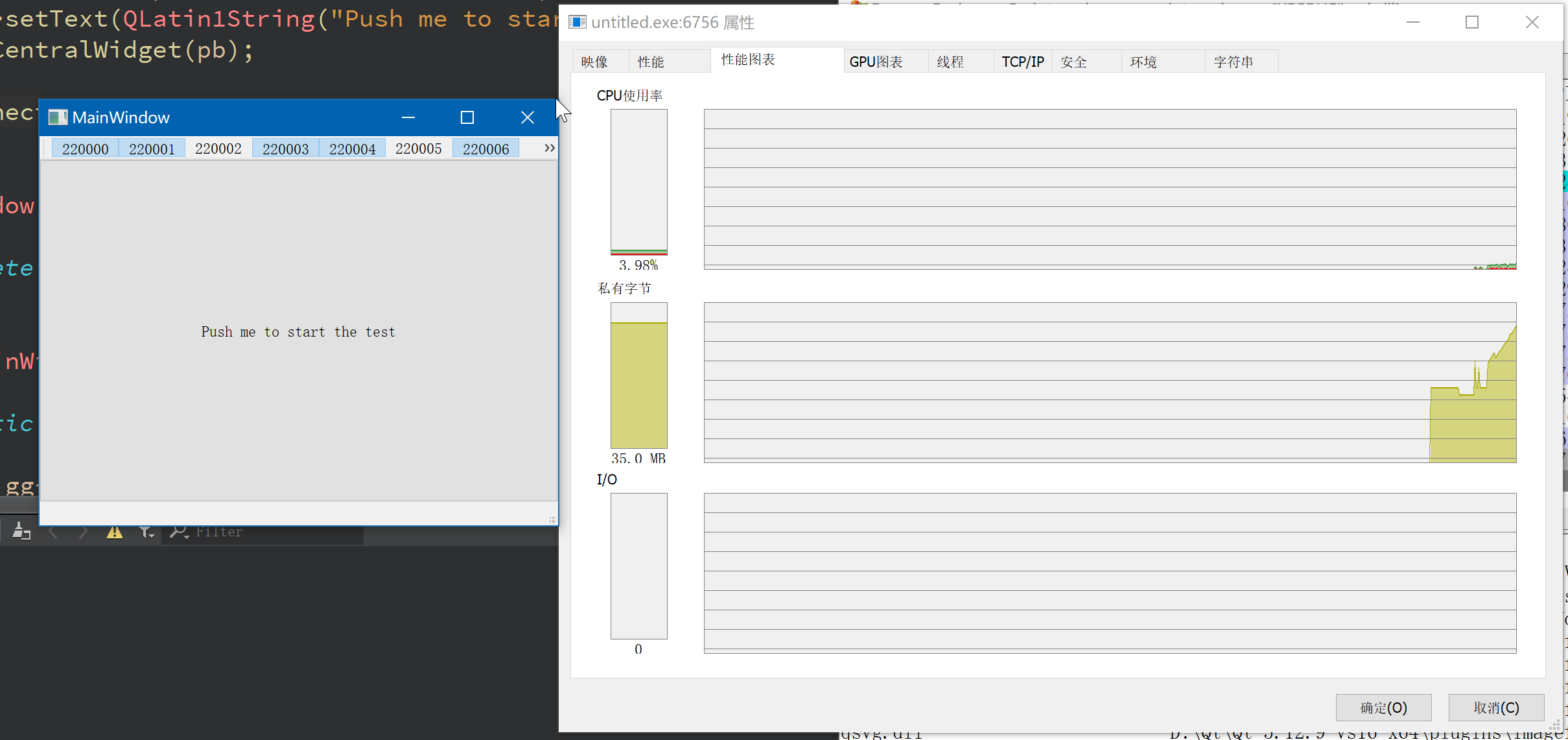
Task: Toggle toolbar item 220002
Action: pyautogui.click(x=218, y=149)
